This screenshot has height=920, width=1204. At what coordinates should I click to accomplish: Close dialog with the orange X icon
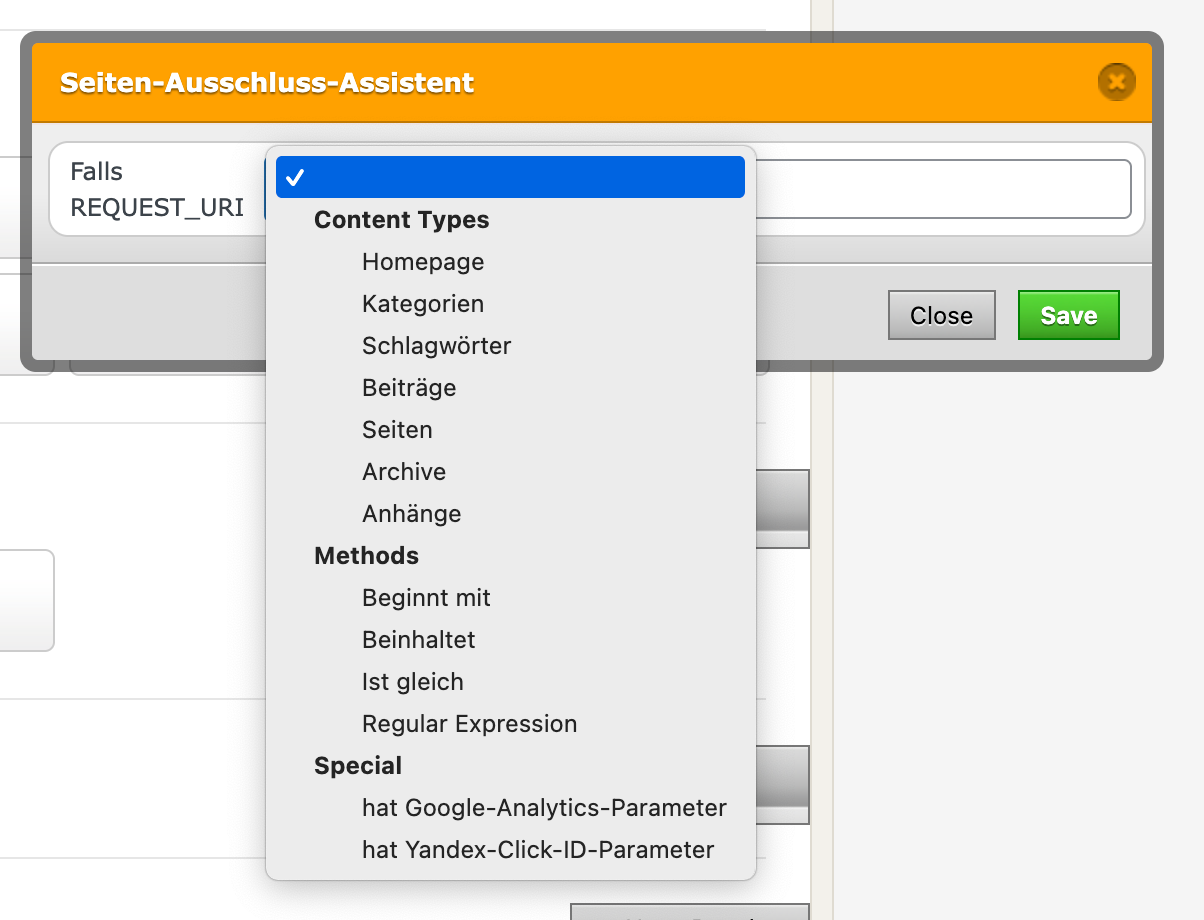[1116, 81]
